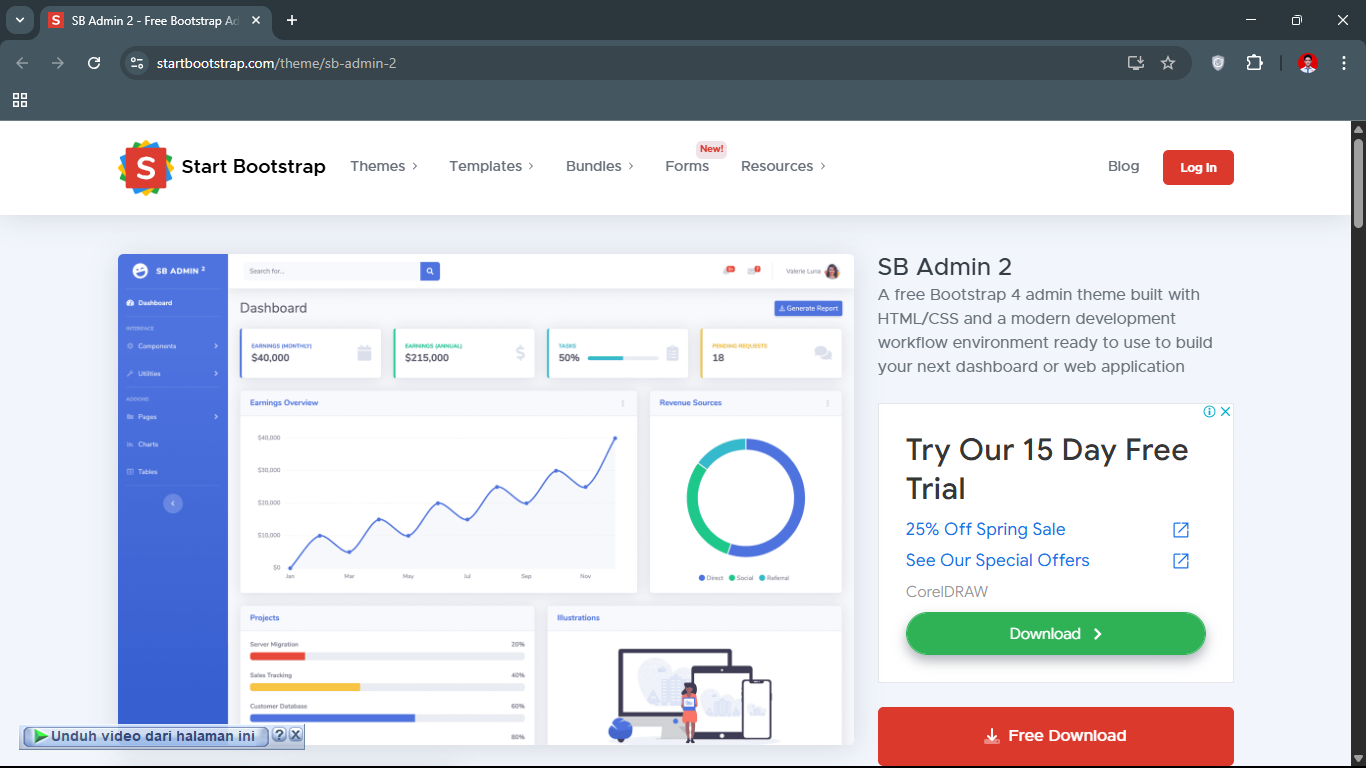The width and height of the screenshot is (1366, 768).
Task: Expand the Themes dropdown menu
Action: click(x=384, y=166)
